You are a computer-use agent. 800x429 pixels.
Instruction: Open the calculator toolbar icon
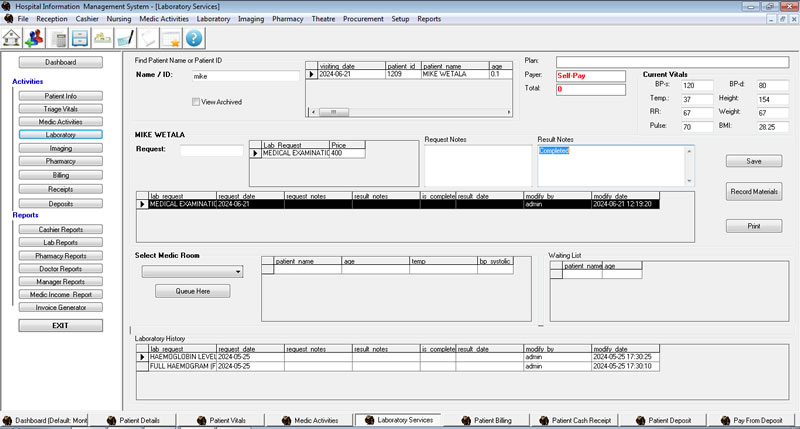coord(59,38)
